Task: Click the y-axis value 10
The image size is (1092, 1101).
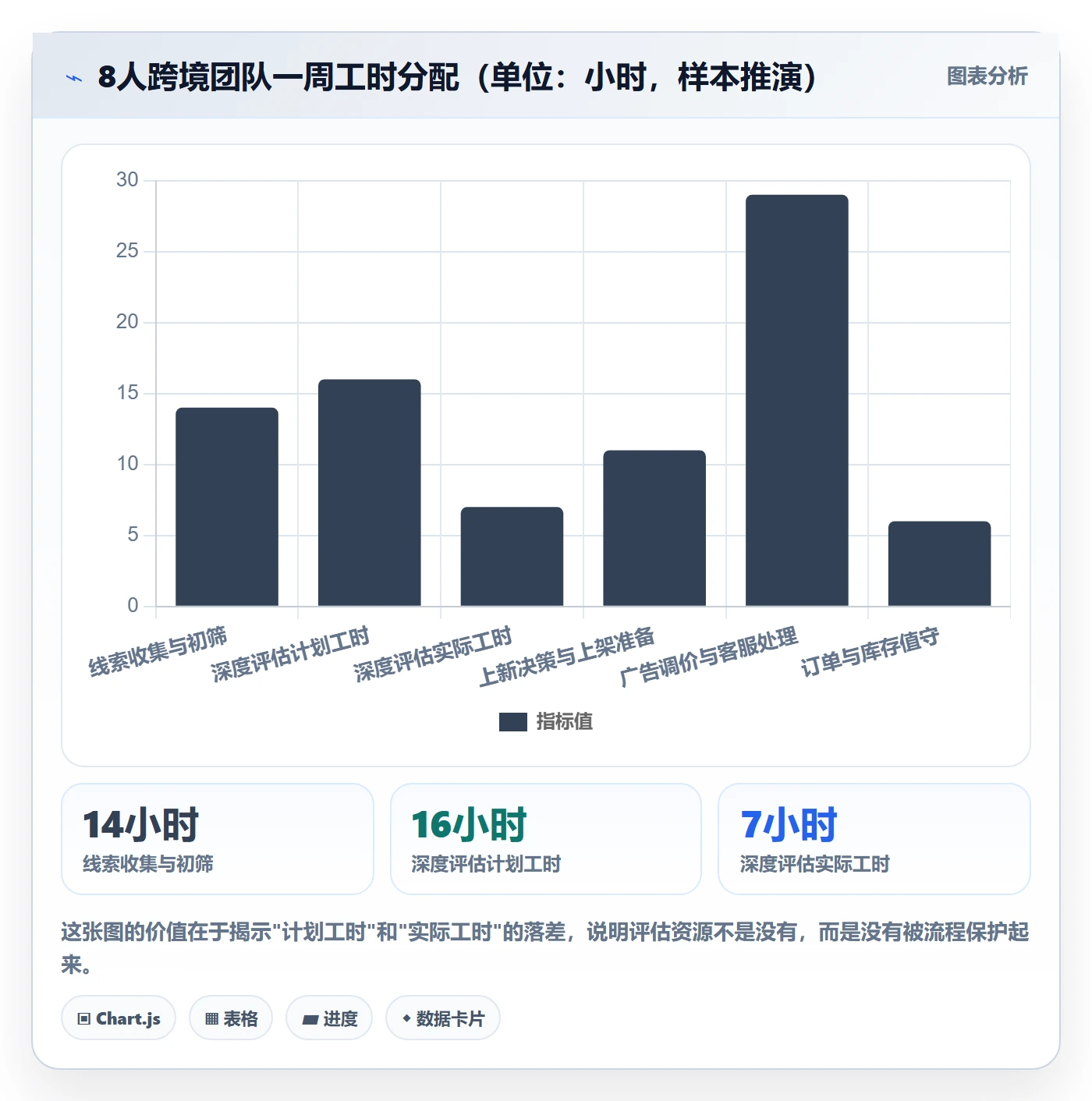Action: (127, 464)
